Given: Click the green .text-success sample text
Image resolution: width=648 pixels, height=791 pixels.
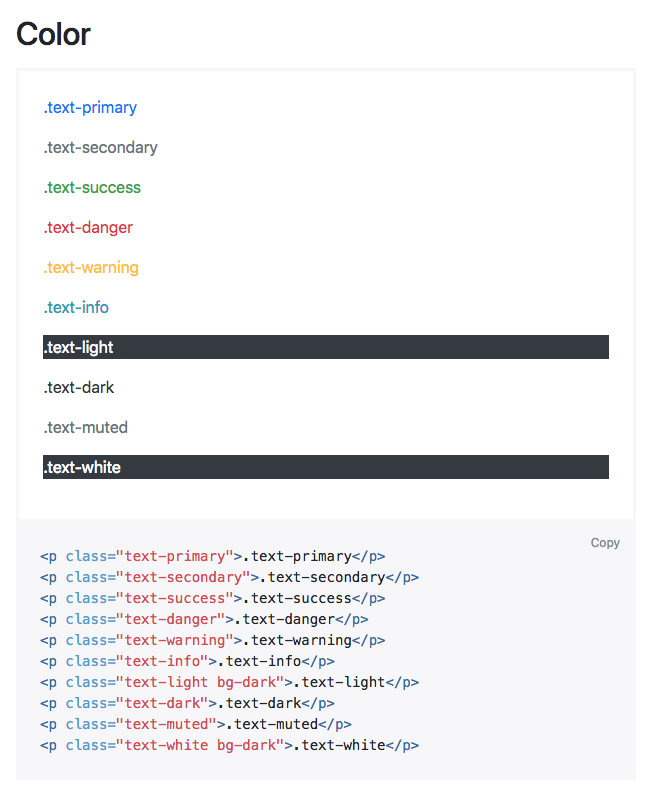Looking at the screenshot, I should click(x=92, y=188).
